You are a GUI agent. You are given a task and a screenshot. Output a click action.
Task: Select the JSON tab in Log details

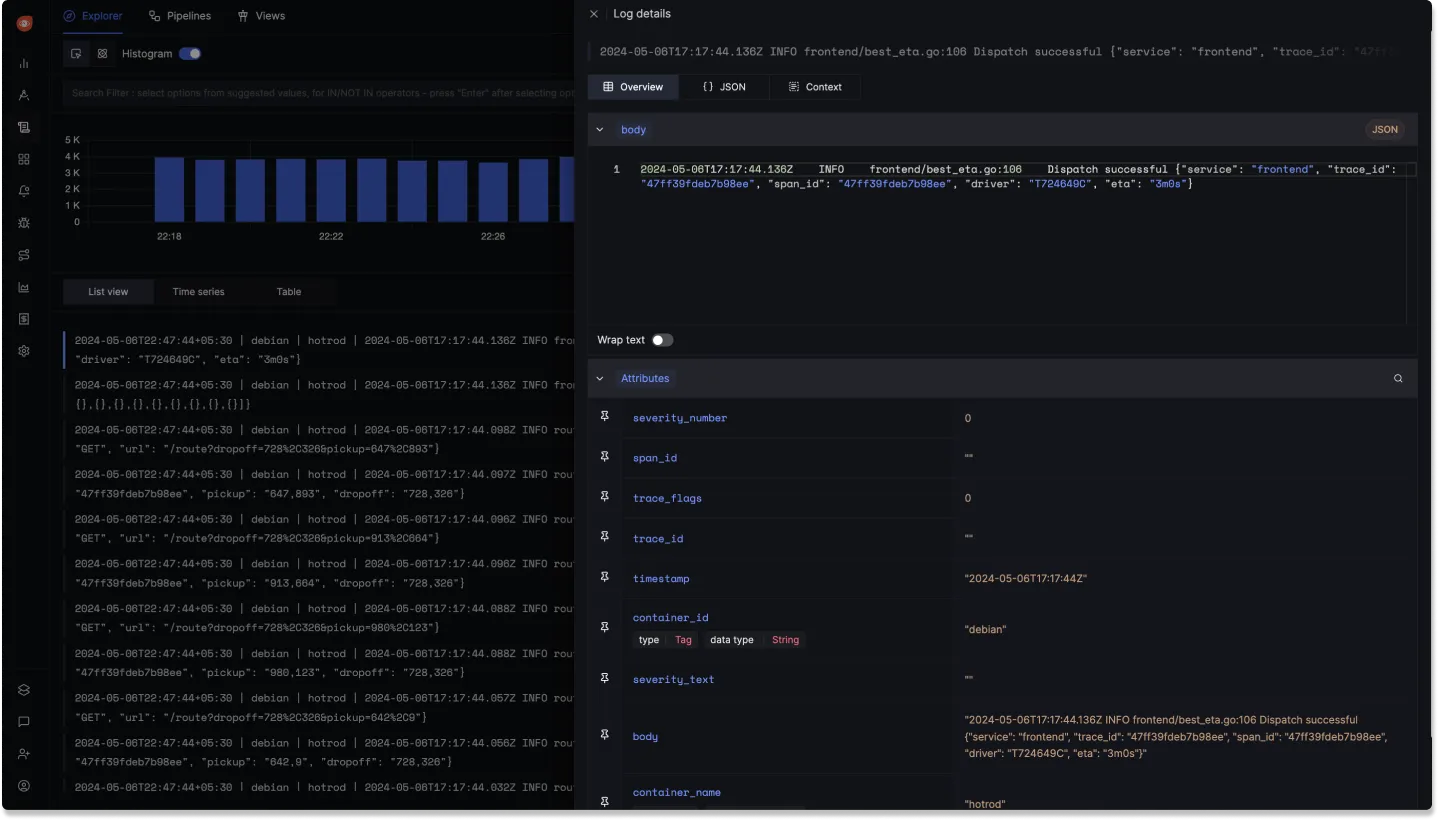pyautogui.click(x=724, y=87)
